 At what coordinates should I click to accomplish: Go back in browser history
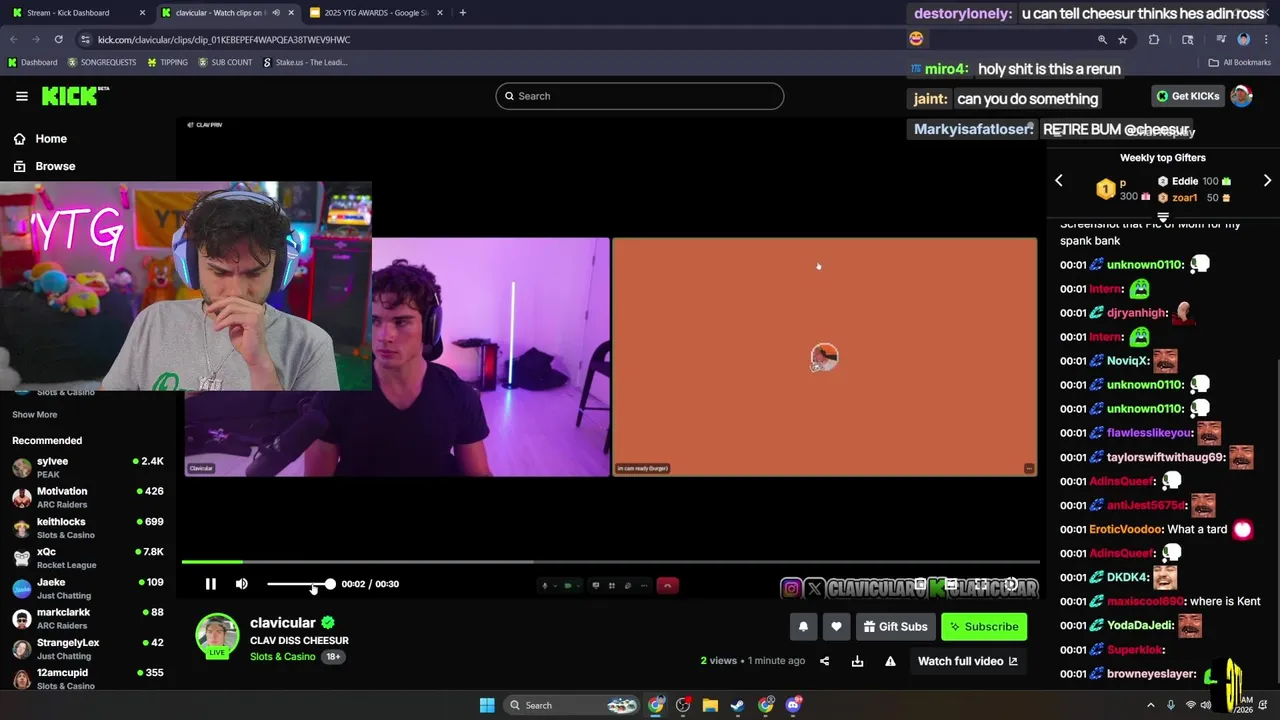coord(14,39)
